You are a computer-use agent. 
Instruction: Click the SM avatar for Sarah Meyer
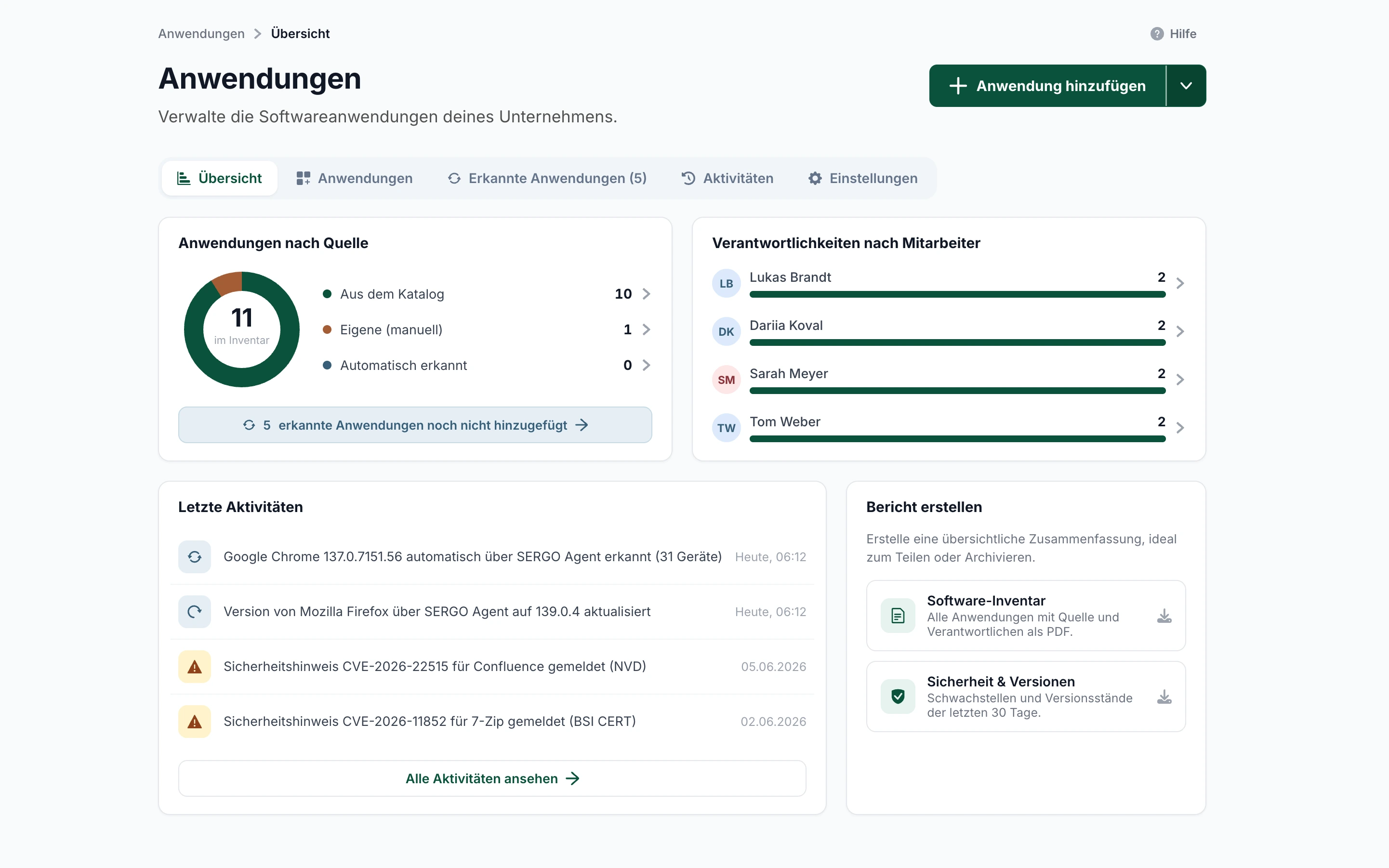pyautogui.click(x=726, y=380)
